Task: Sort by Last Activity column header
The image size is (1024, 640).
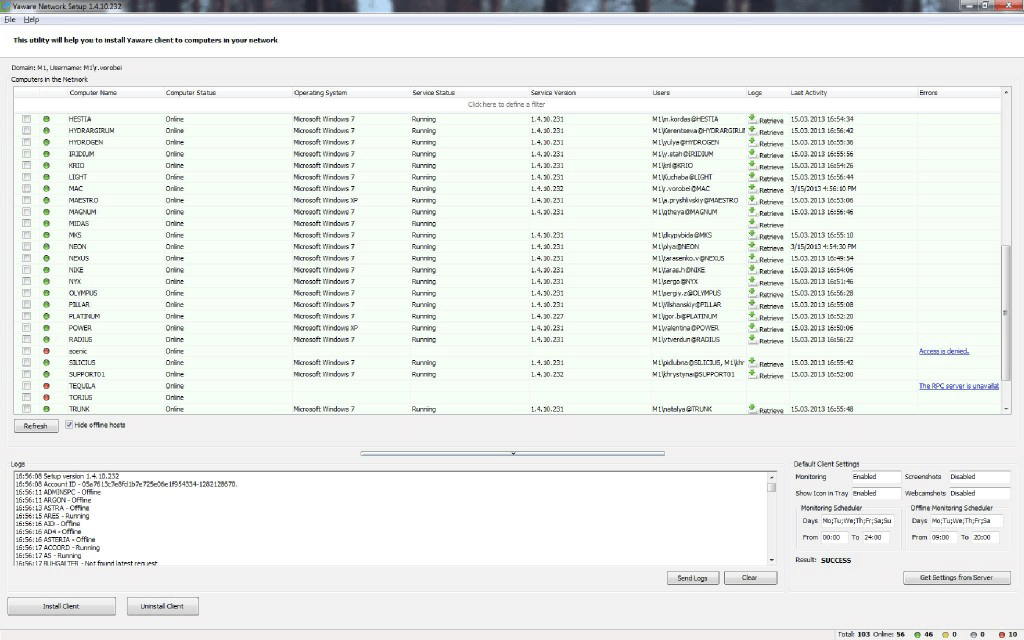Action: click(x=809, y=93)
